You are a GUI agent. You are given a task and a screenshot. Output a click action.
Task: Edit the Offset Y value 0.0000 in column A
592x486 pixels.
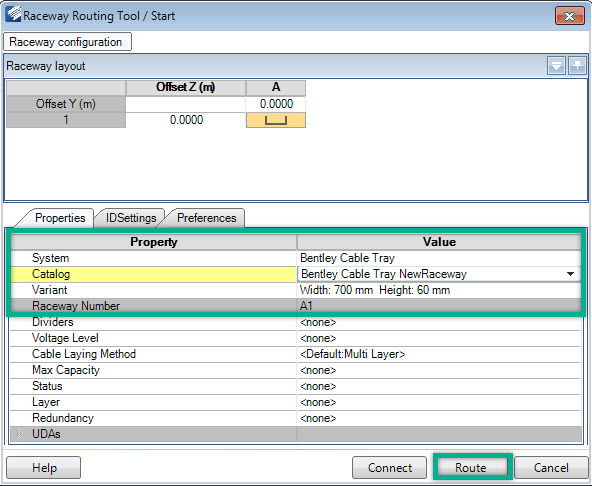(x=276, y=104)
